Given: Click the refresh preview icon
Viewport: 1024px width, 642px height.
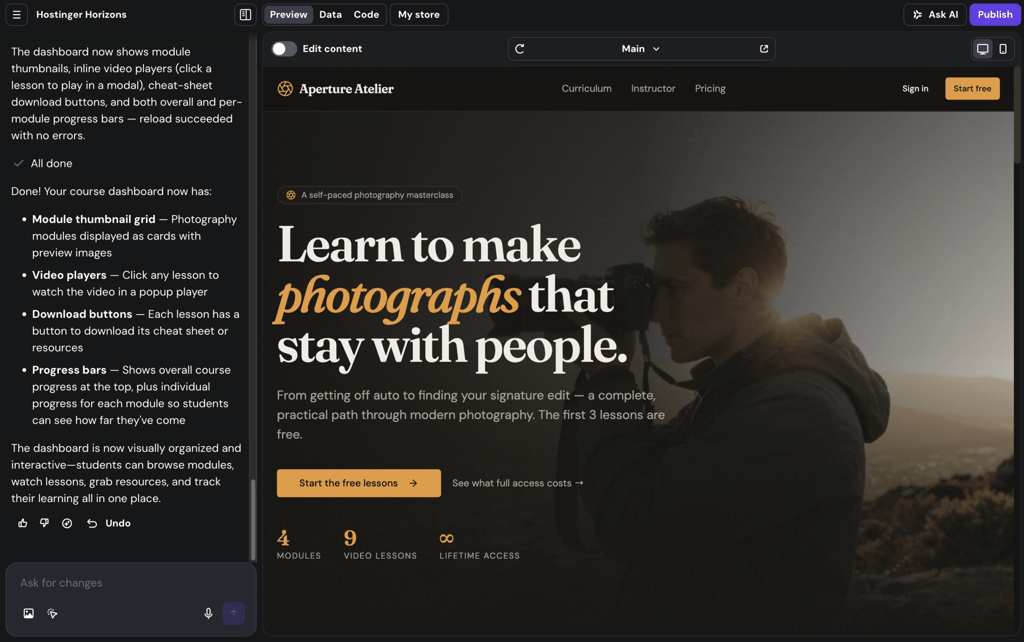Looking at the screenshot, I should point(519,49).
